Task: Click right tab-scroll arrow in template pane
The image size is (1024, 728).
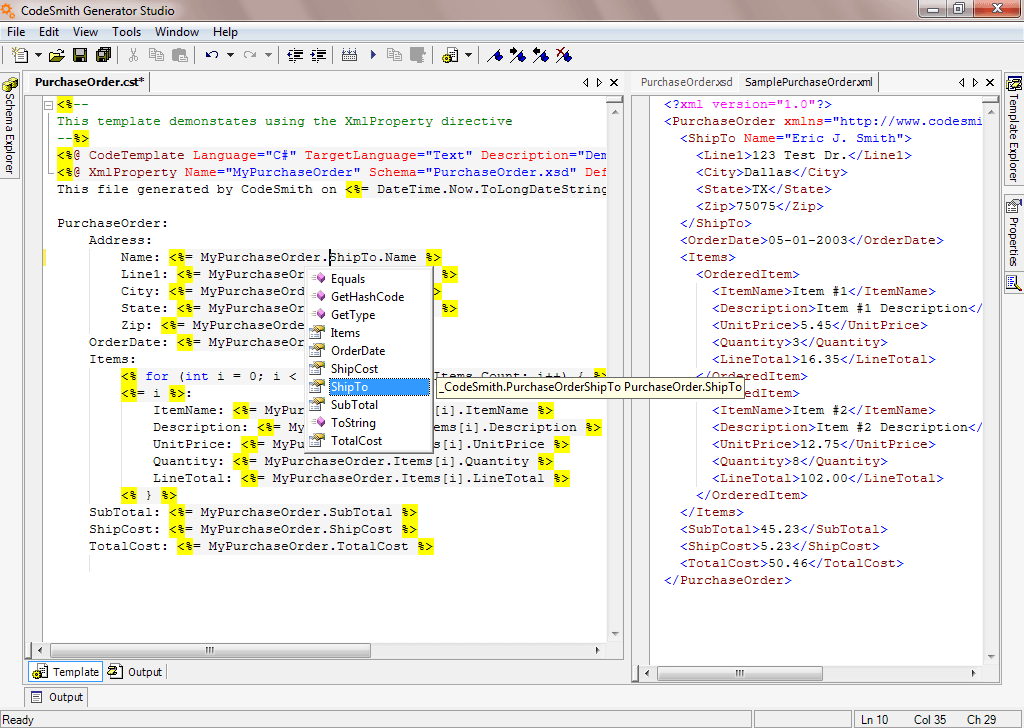Action: 599,82
